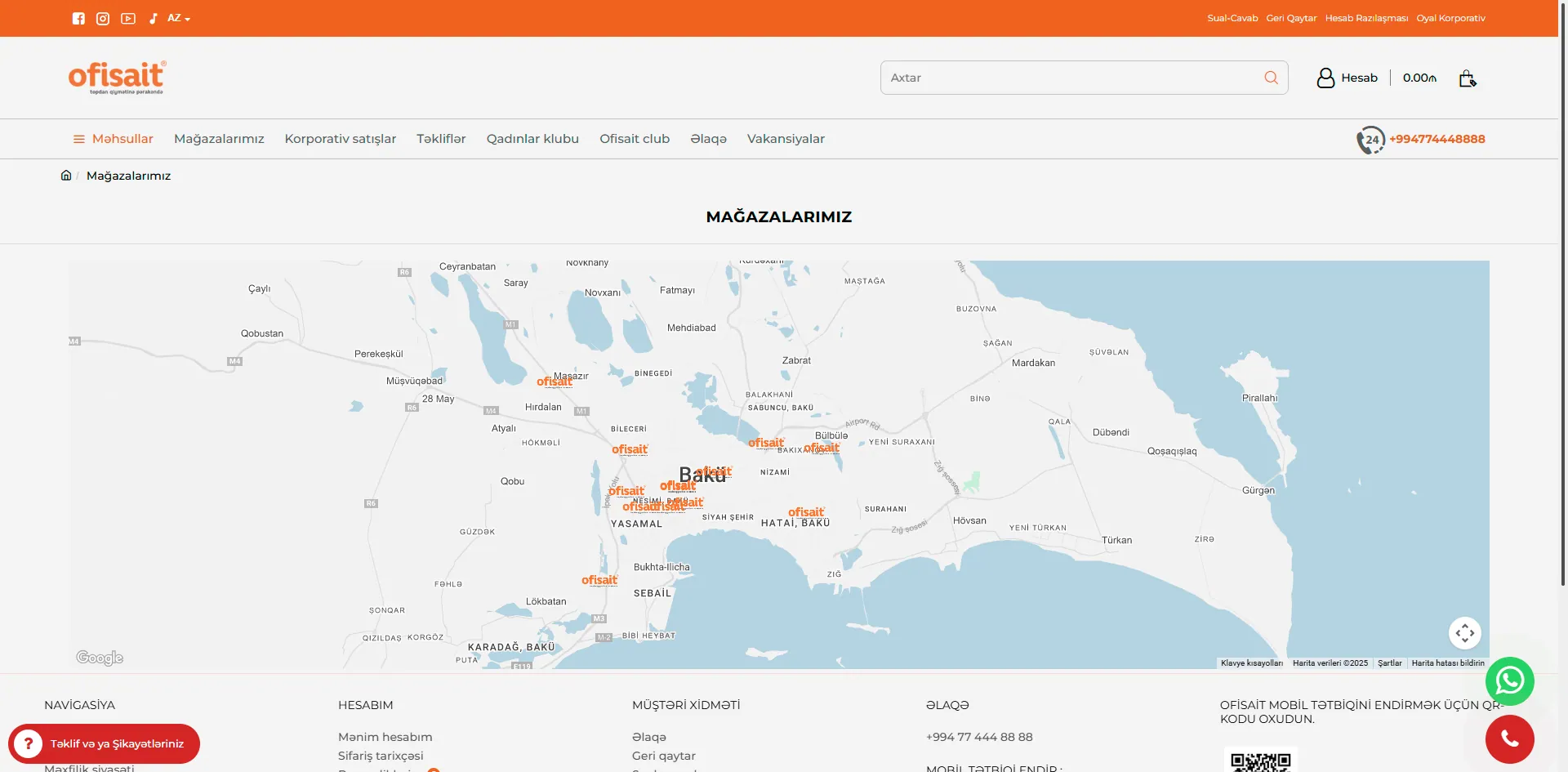This screenshot has height=772, width=1568.
Task: Open Klavye kısayolları map link
Action: tap(1252, 663)
